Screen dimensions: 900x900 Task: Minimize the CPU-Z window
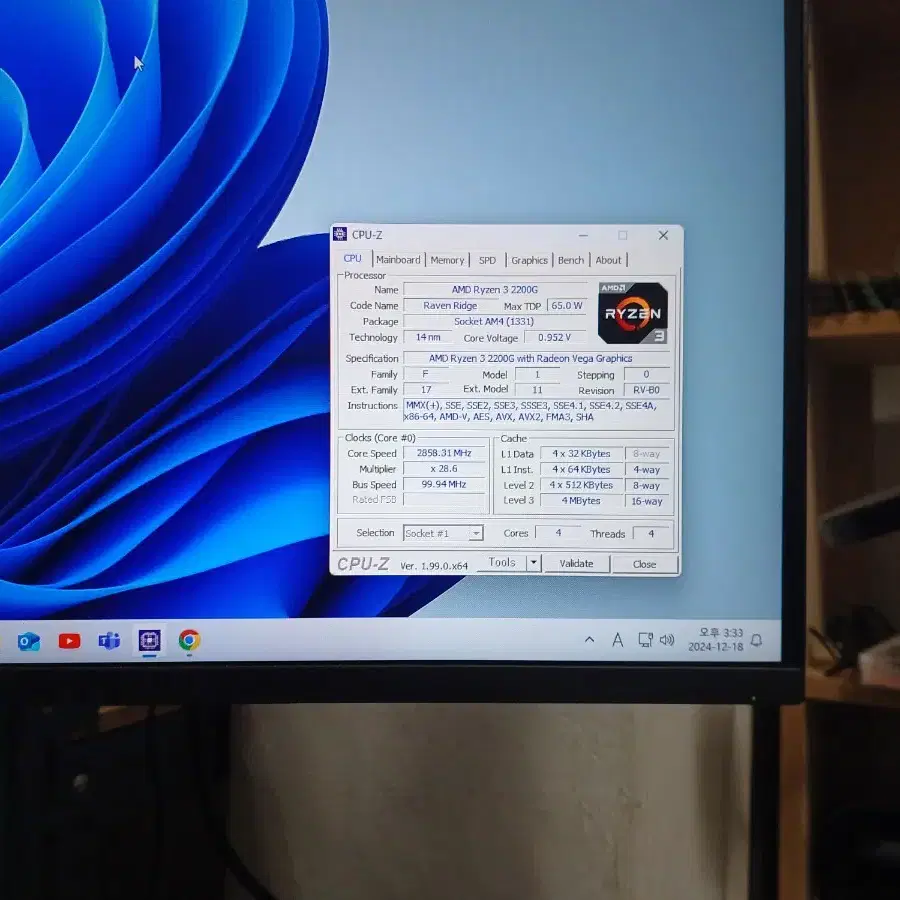(x=583, y=235)
